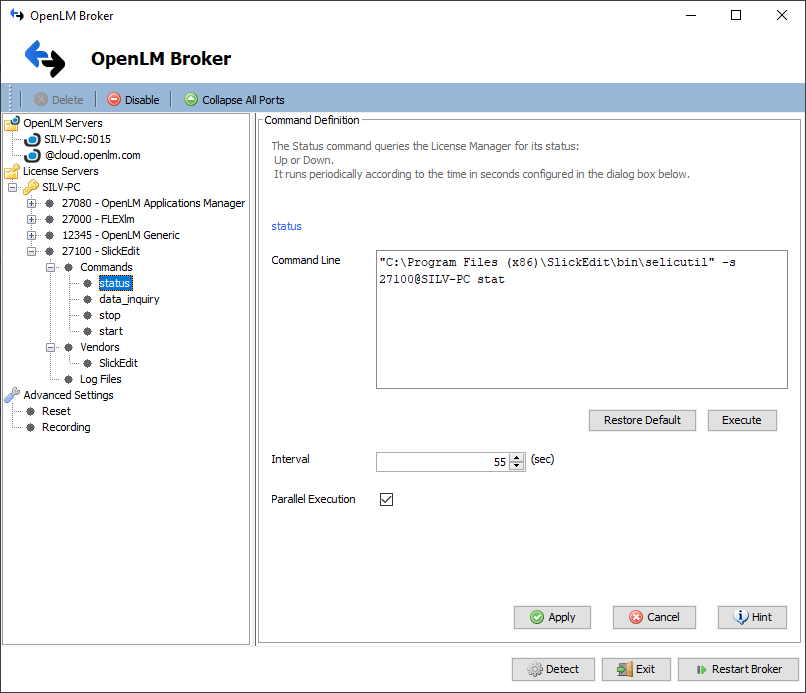Click the Collapse All Ports toolbar icon
This screenshot has height=693, width=806.
point(192,99)
